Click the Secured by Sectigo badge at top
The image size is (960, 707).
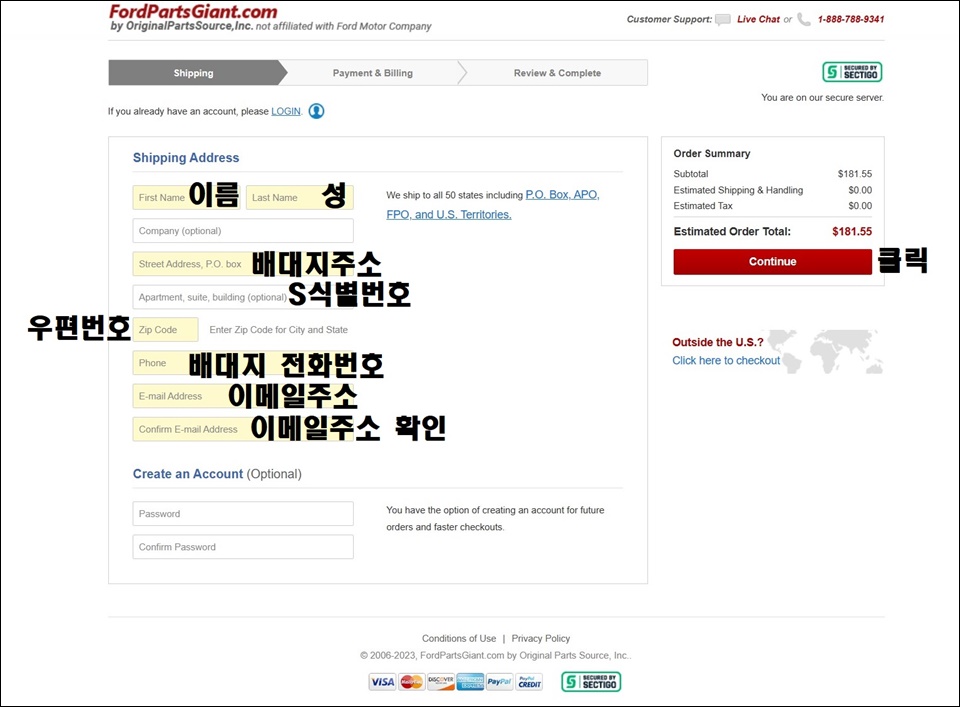tap(852, 72)
